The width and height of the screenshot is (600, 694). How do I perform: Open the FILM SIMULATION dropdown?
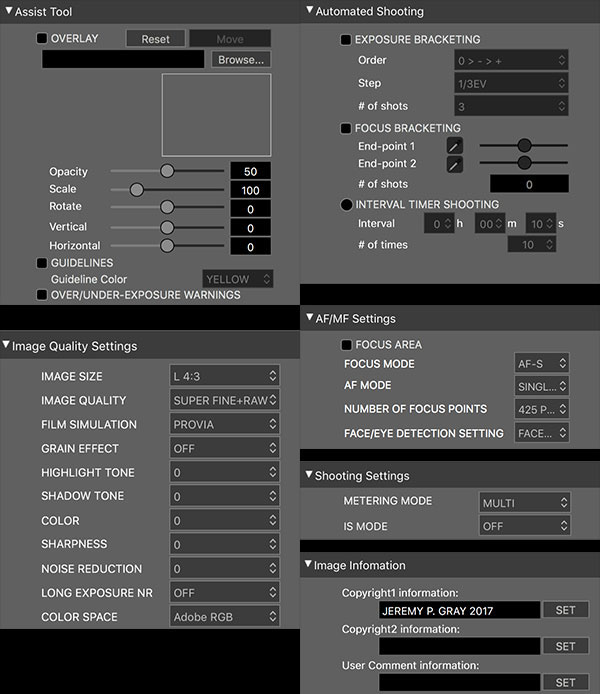(x=224, y=424)
